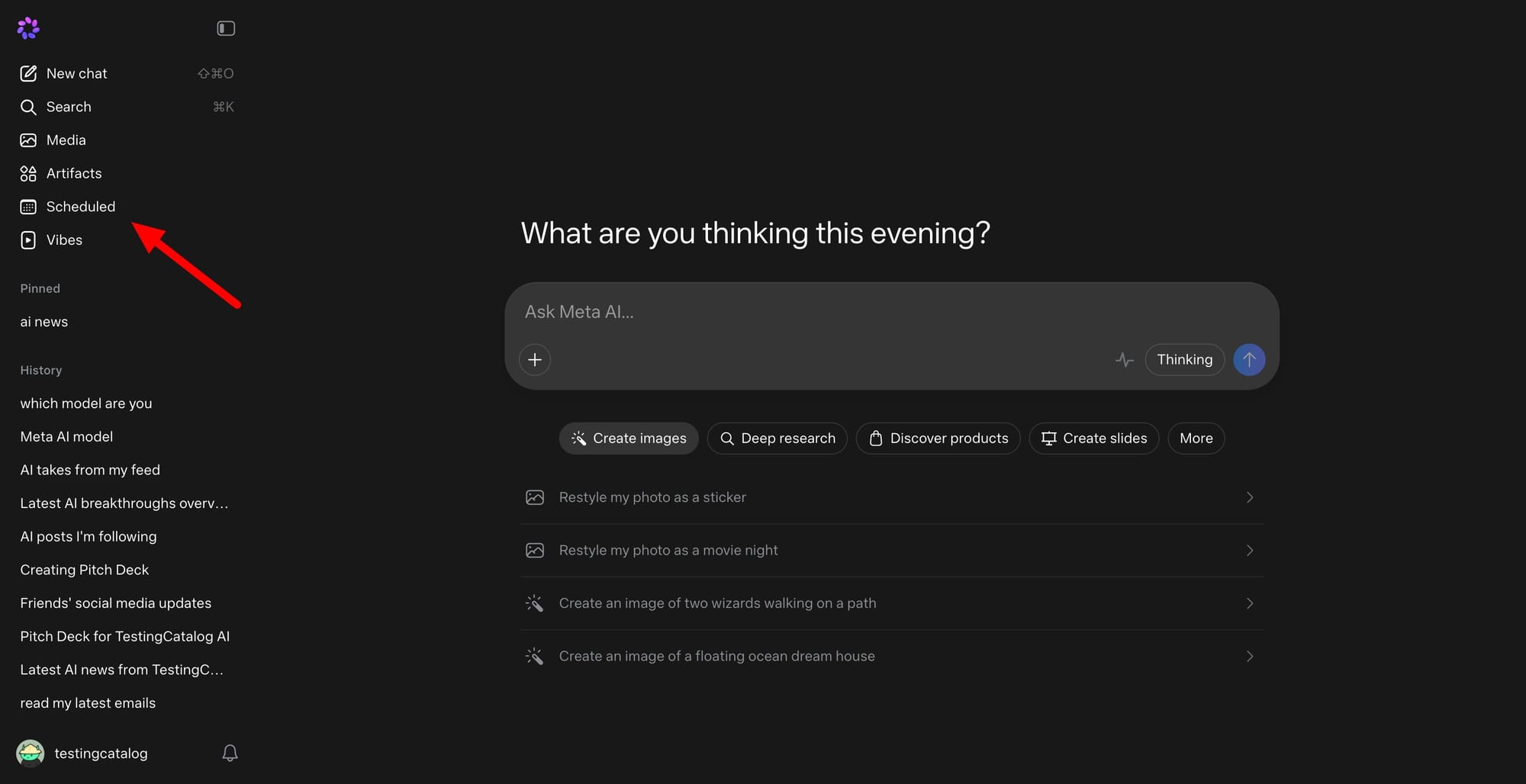Open 'Creating Pitch Deck' chat
Viewport: 1526px width, 784px height.
[x=85, y=570]
